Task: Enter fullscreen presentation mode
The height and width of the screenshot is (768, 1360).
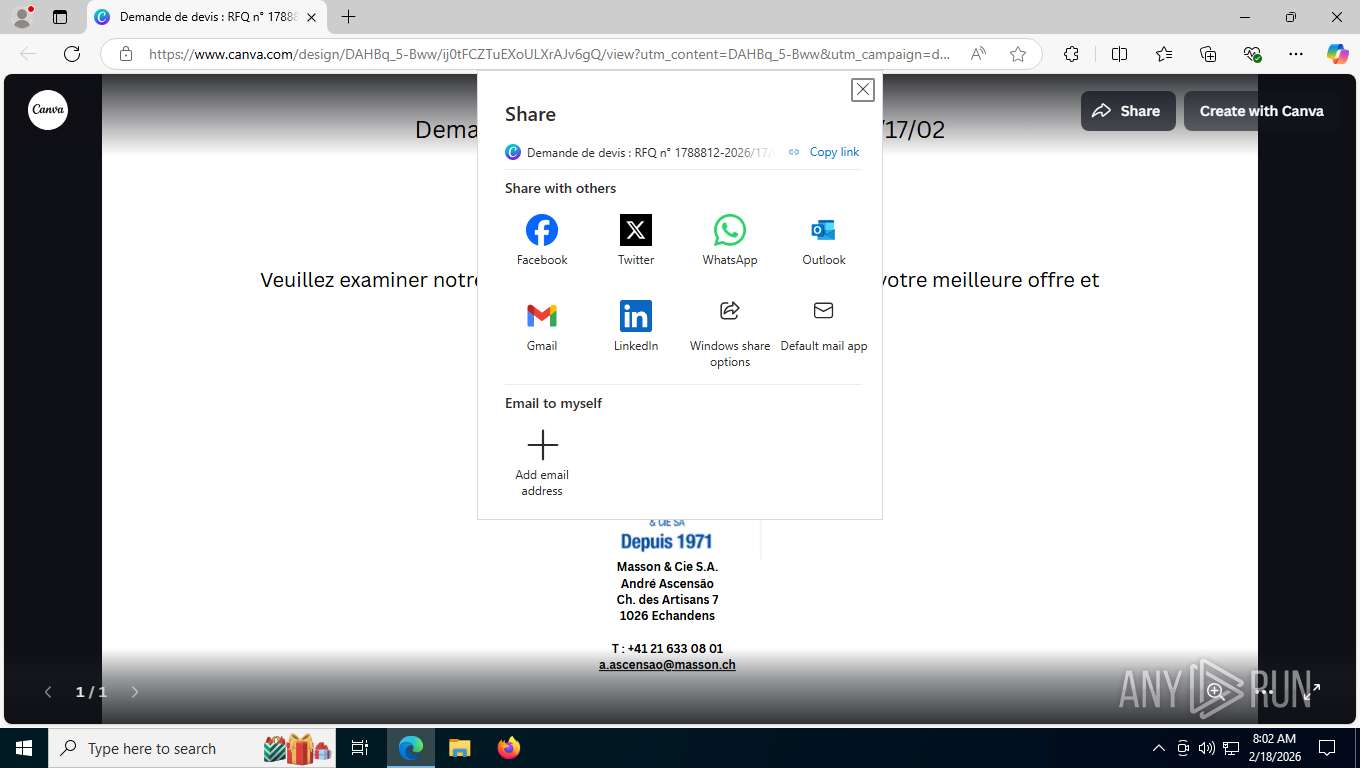Action: [x=1312, y=691]
